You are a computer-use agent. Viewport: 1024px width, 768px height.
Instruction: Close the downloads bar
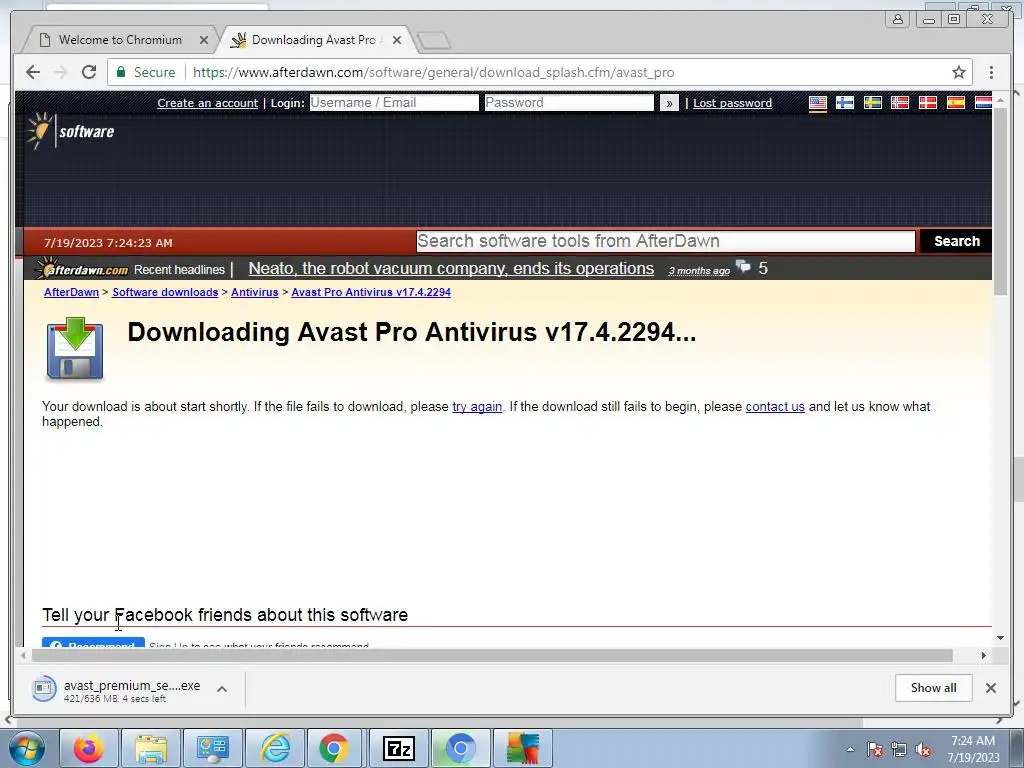[991, 688]
